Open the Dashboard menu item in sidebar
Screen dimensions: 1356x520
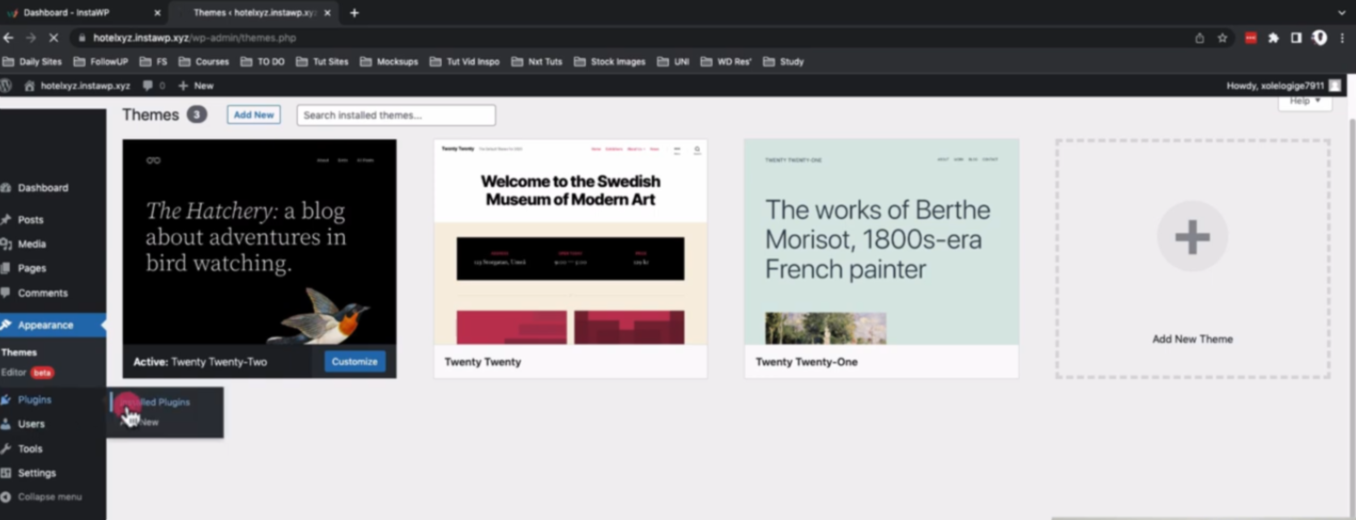43,188
